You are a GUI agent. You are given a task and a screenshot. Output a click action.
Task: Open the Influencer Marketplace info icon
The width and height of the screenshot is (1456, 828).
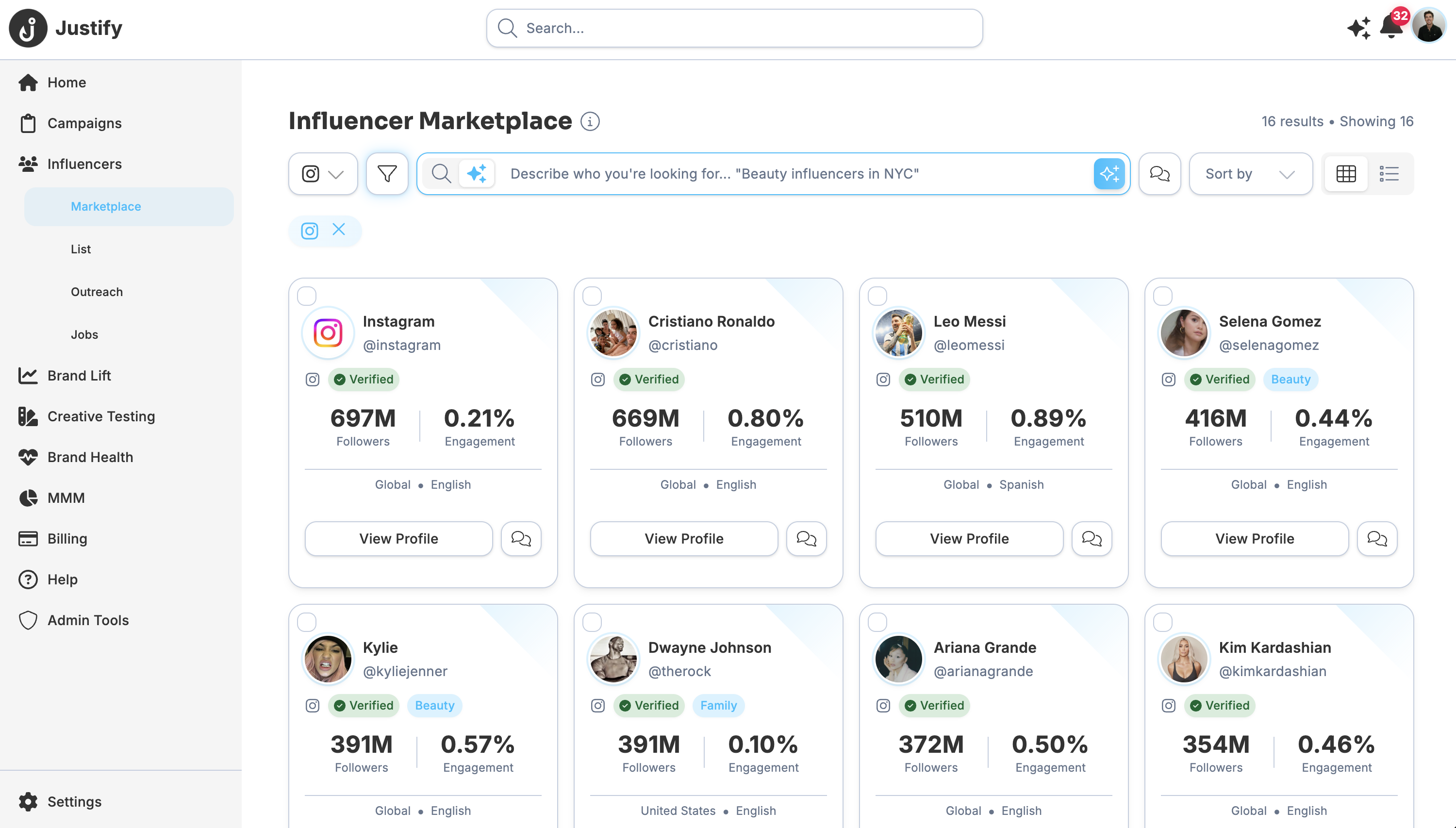point(590,121)
